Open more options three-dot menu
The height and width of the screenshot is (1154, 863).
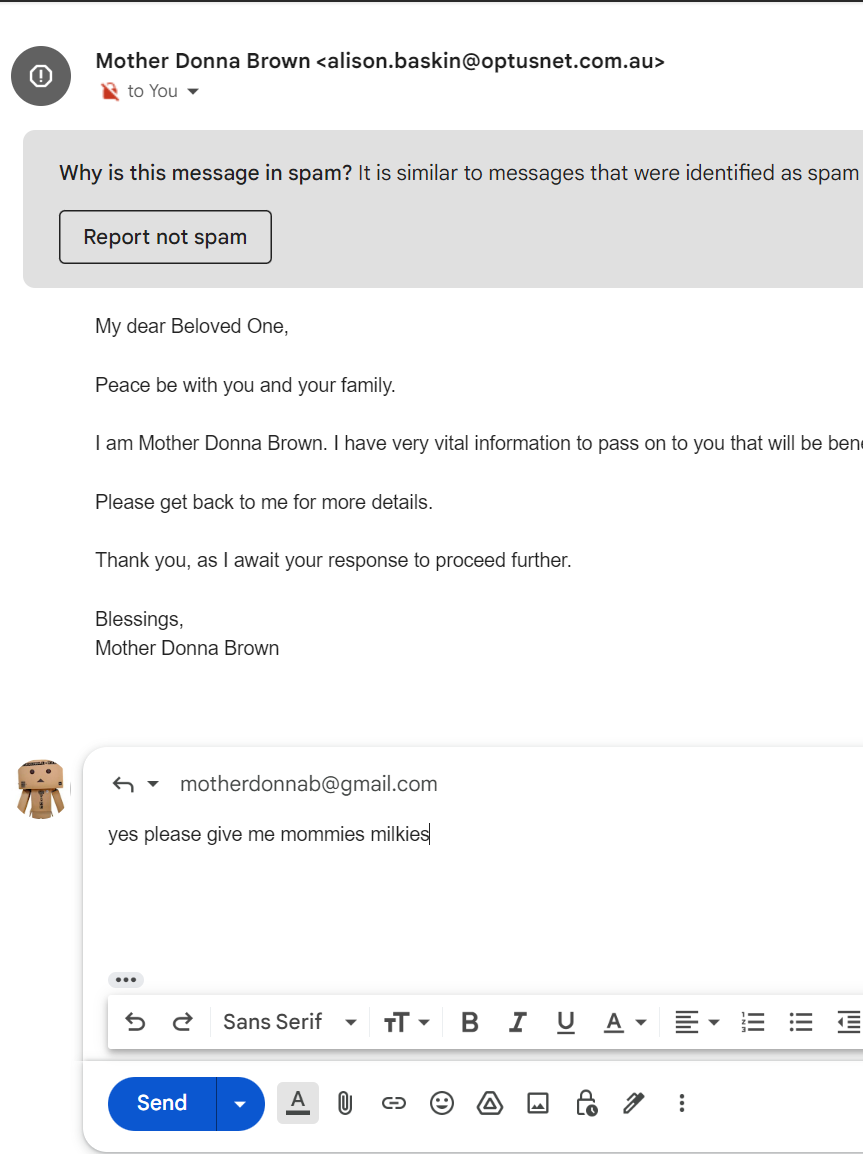click(x=681, y=1103)
